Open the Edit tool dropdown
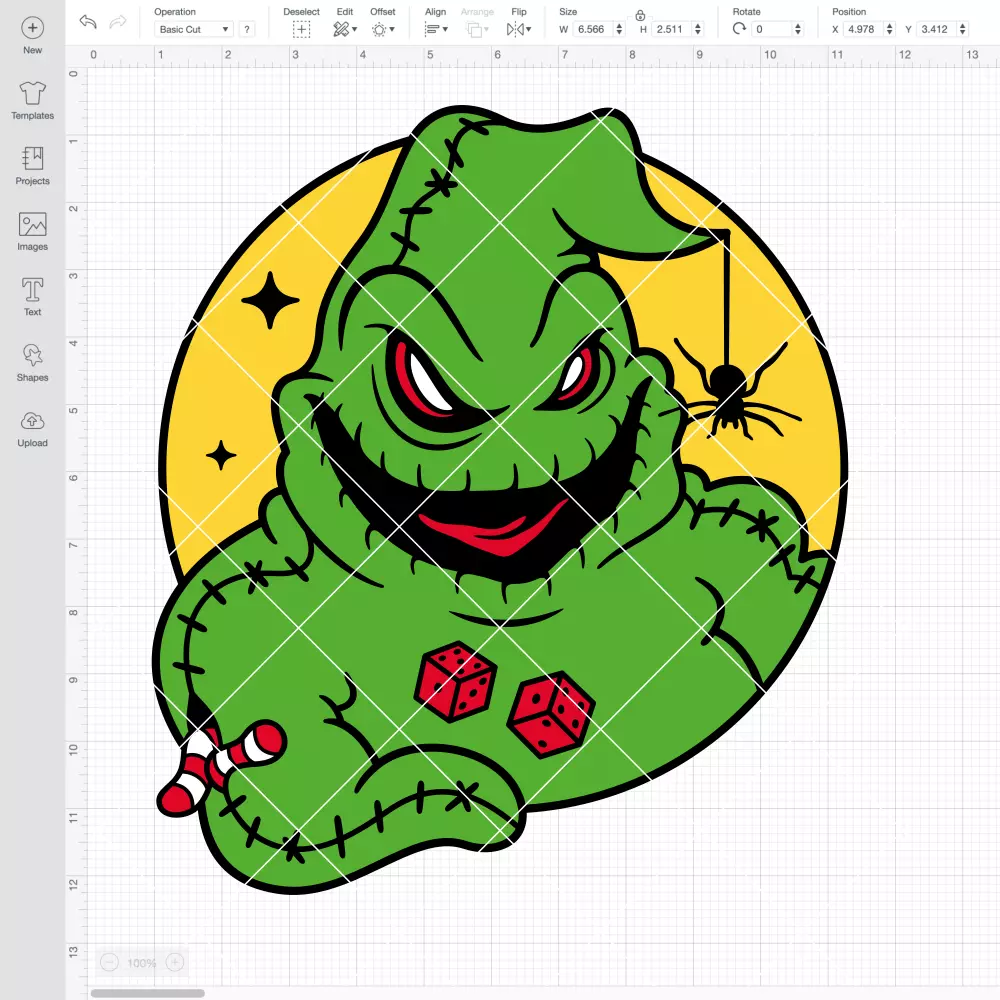The width and height of the screenshot is (1000, 1000). click(345, 29)
